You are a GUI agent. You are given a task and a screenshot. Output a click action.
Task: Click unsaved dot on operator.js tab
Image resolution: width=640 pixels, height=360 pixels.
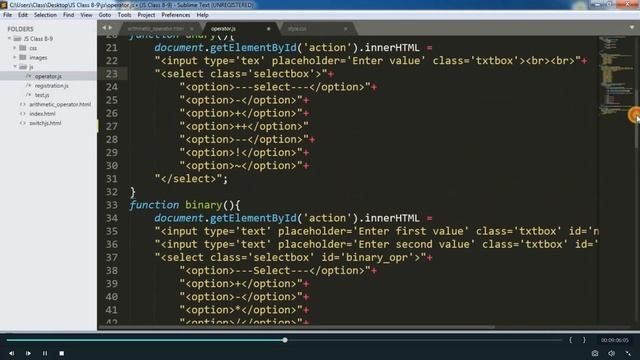(269, 29)
